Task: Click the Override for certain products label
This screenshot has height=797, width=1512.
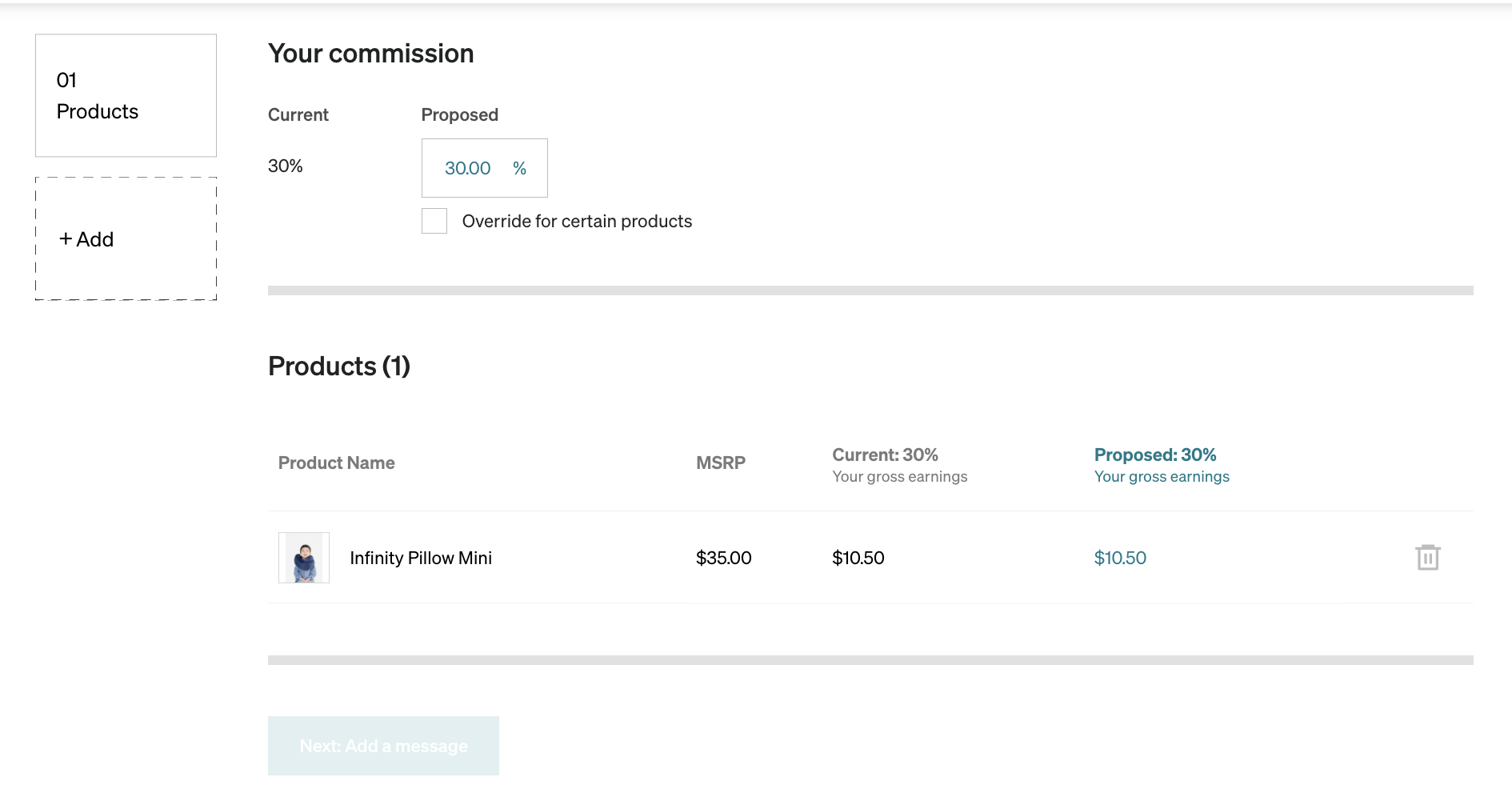Action: (x=577, y=221)
